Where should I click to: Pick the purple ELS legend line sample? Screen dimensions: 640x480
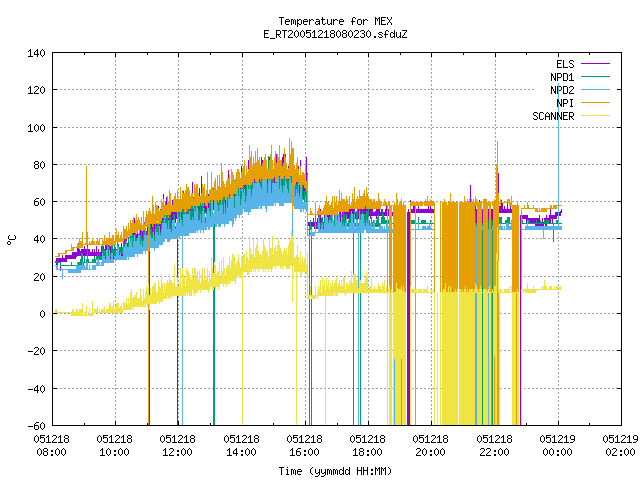[x=595, y=64]
